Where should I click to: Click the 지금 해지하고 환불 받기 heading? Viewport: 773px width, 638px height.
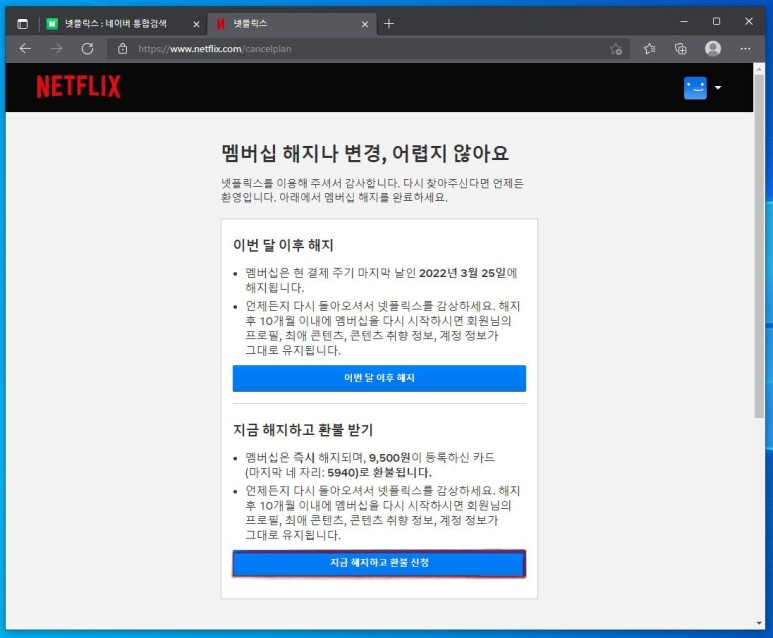[x=303, y=430]
